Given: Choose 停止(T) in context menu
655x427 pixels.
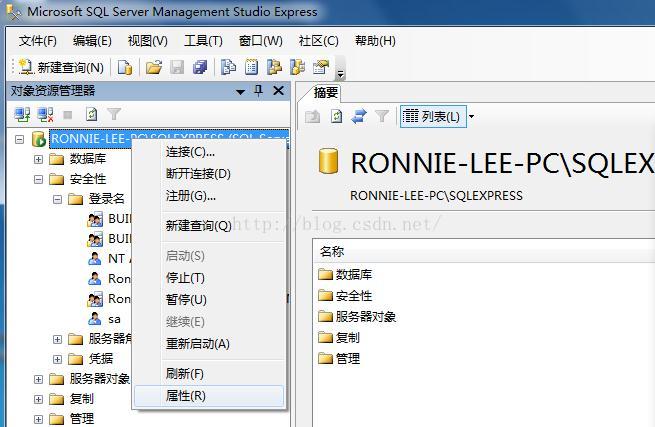Looking at the screenshot, I should coord(209,278).
